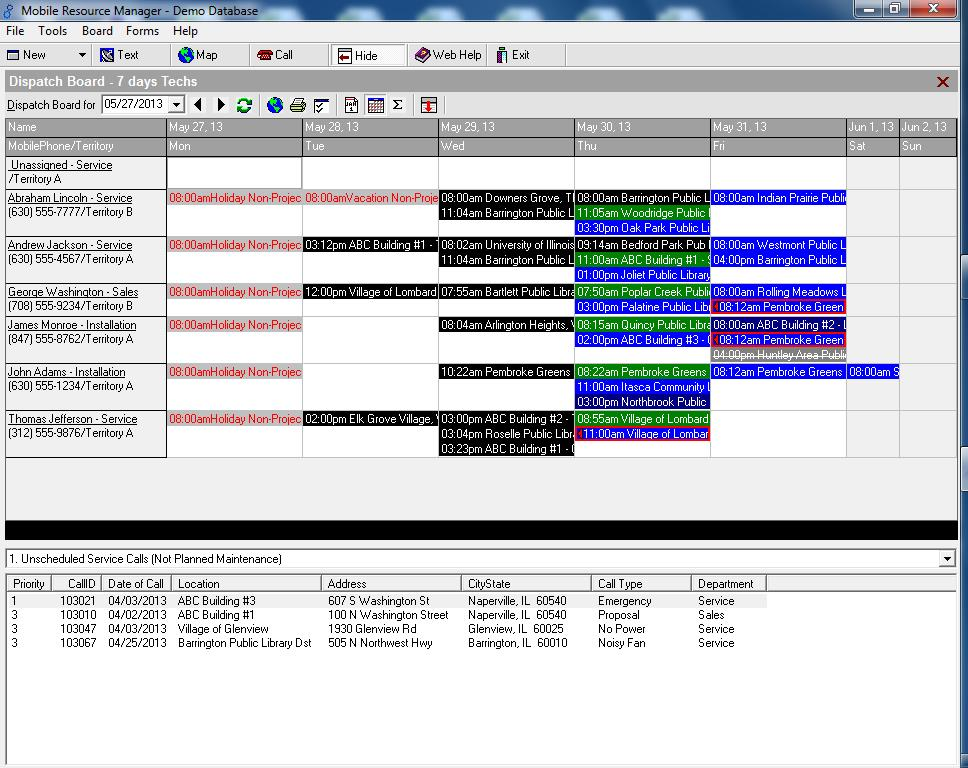Open the summary (sigma) view
Viewport: 968px width, 768px height.
tap(398, 105)
